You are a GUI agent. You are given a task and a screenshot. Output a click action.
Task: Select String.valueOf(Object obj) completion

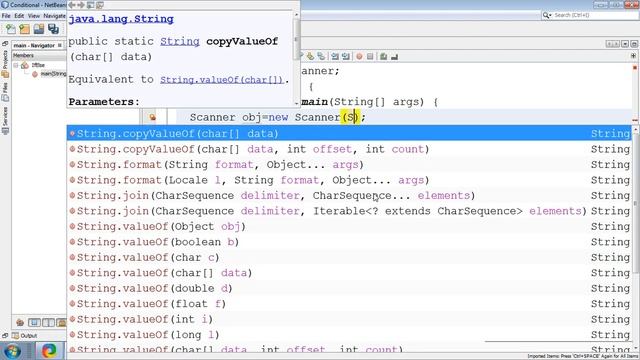[349, 227]
